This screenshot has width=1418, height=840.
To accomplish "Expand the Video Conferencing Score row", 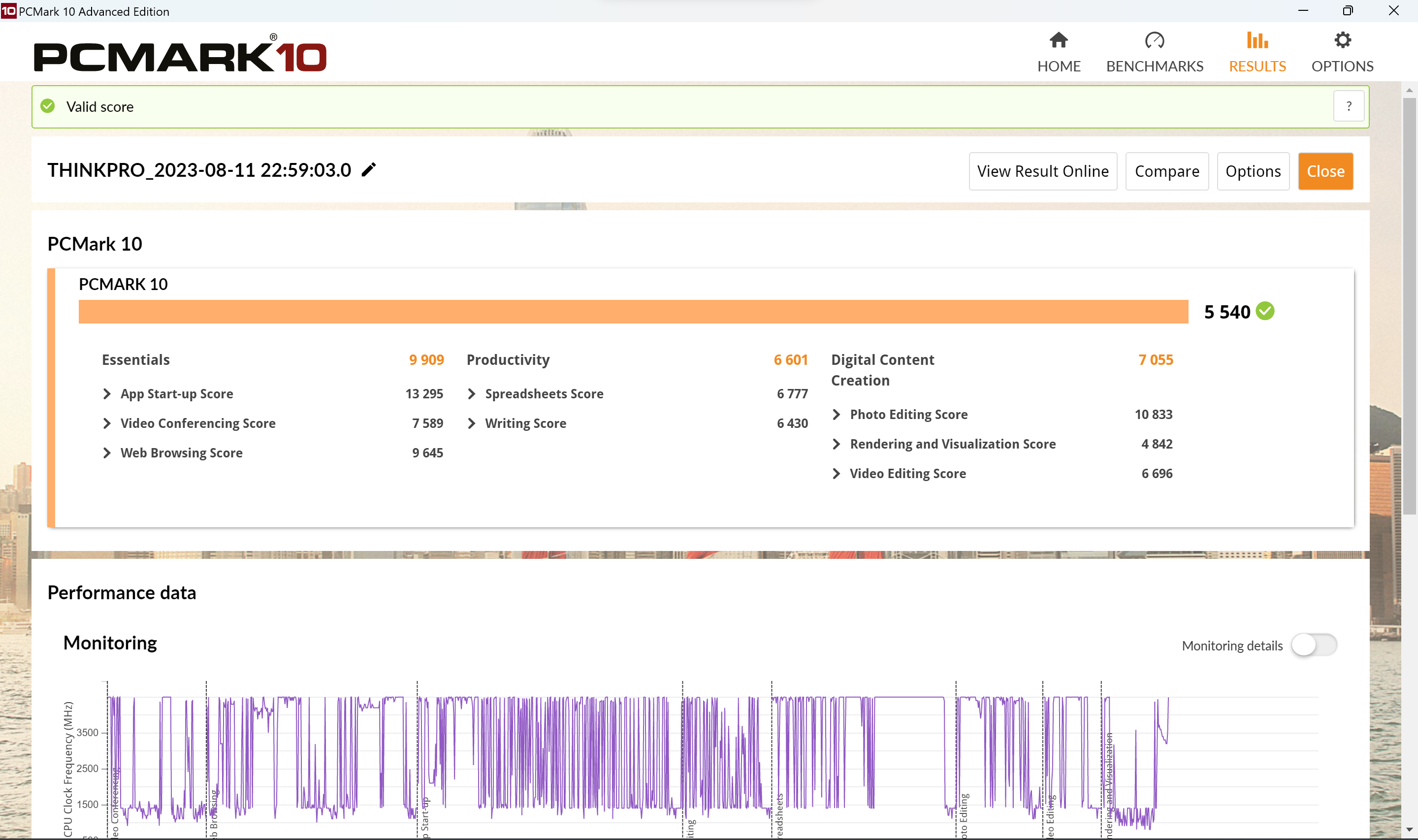I will pos(107,423).
